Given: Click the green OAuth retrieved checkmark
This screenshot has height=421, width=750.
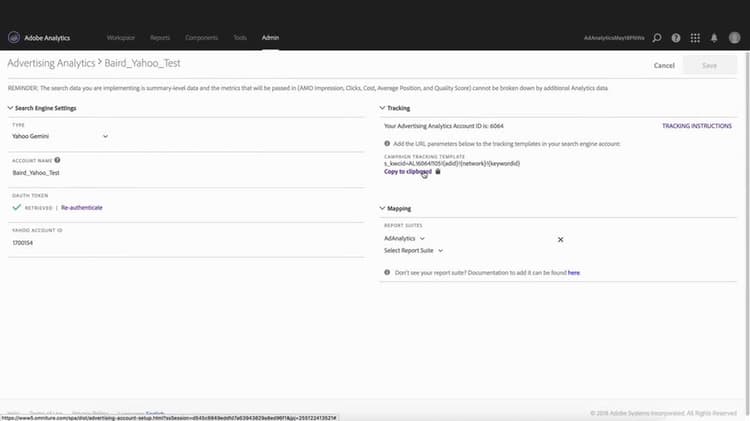Looking at the screenshot, I should pyautogui.click(x=17, y=207).
